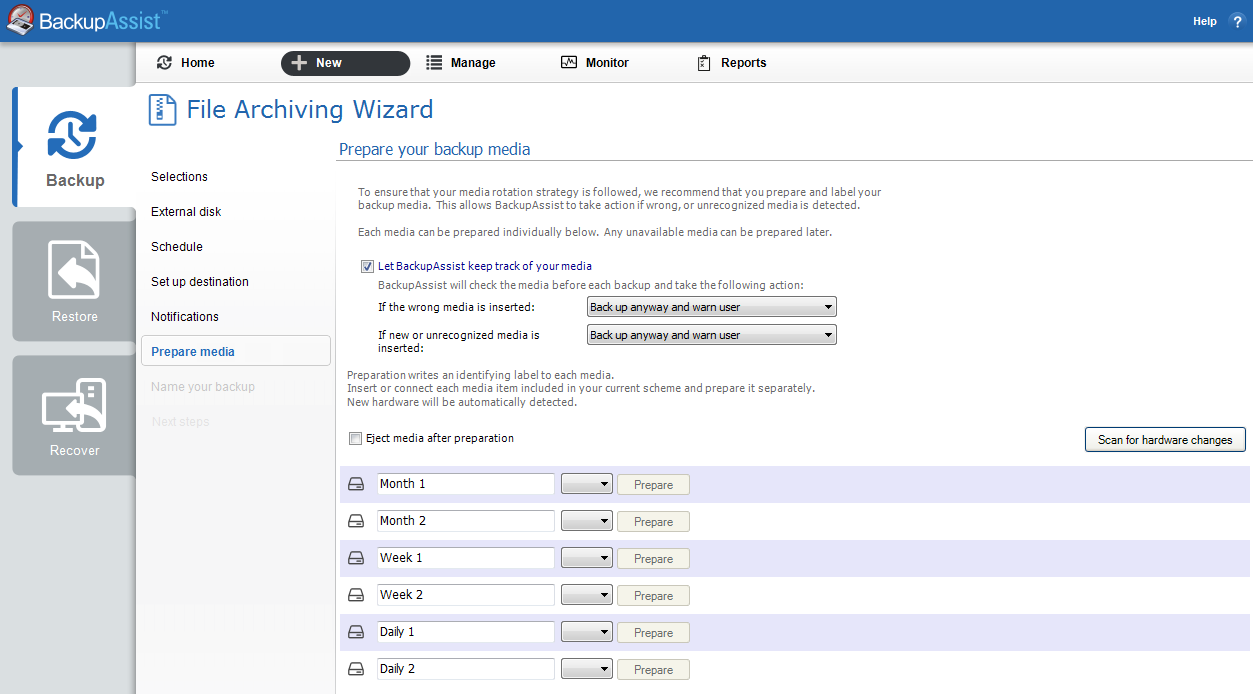Click the File Archiving Wizard zip icon
The width and height of the screenshot is (1253, 694).
[x=162, y=110]
